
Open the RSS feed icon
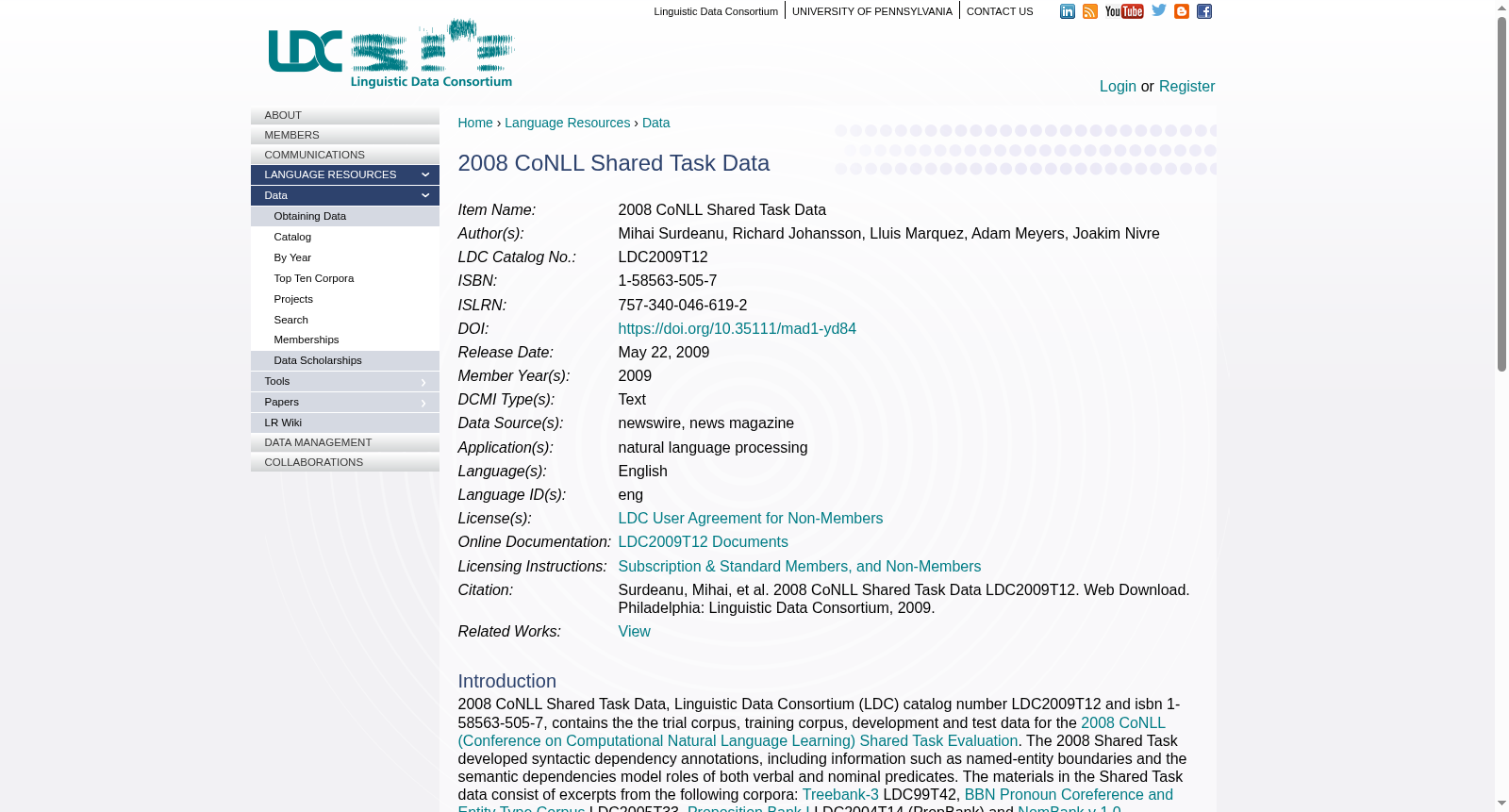pos(1089,11)
